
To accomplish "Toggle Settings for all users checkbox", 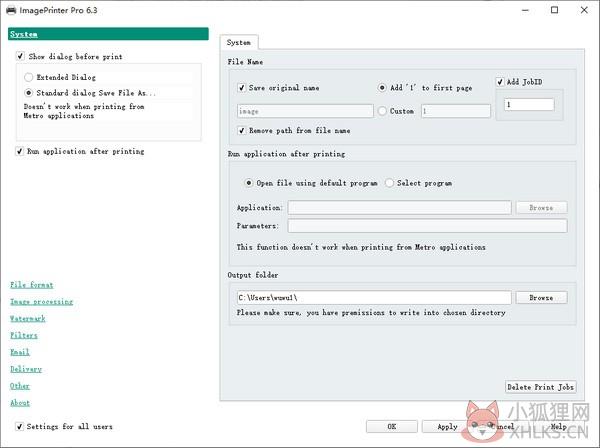I will [x=19, y=426].
